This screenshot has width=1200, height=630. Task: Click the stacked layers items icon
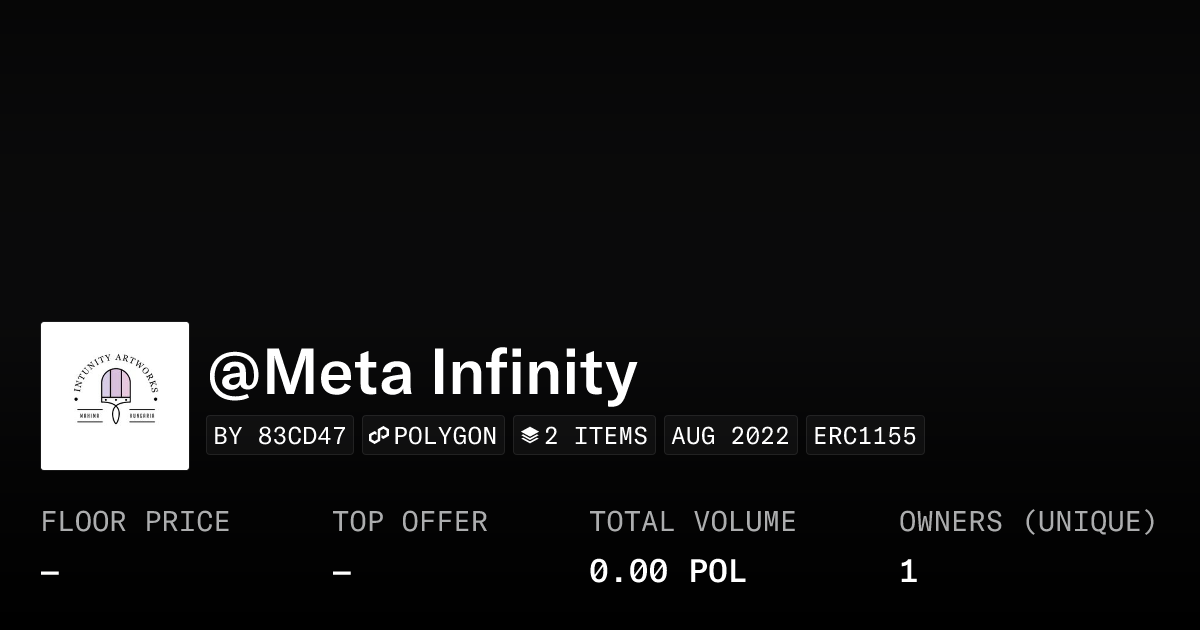click(x=530, y=436)
